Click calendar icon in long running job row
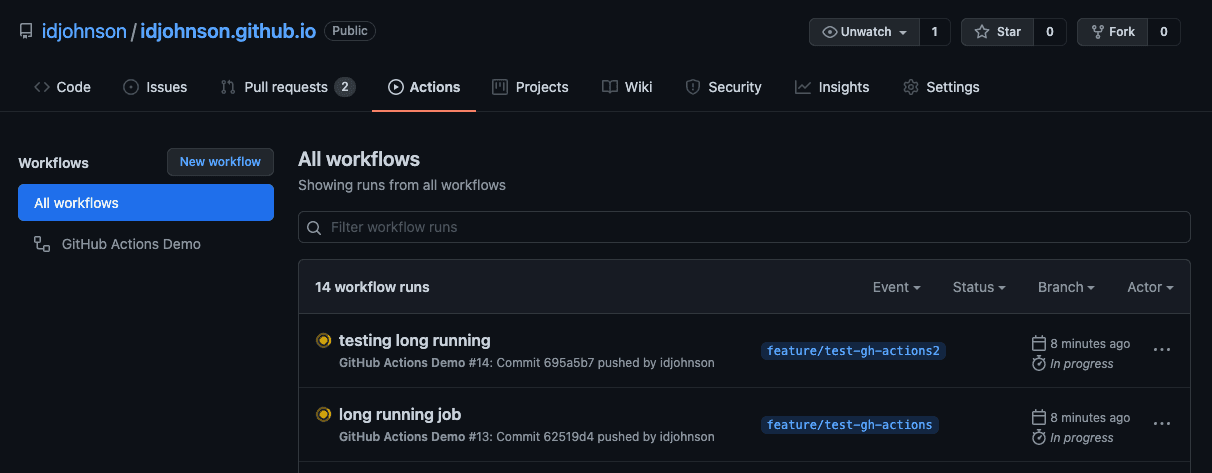This screenshot has width=1212, height=473. click(x=1038, y=417)
